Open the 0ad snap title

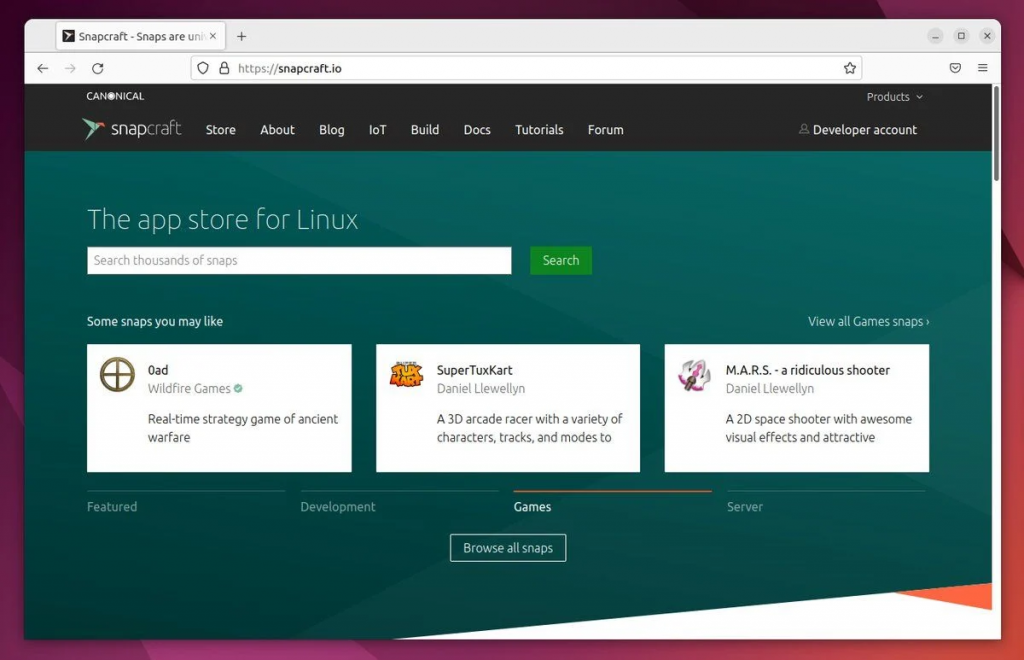158,370
